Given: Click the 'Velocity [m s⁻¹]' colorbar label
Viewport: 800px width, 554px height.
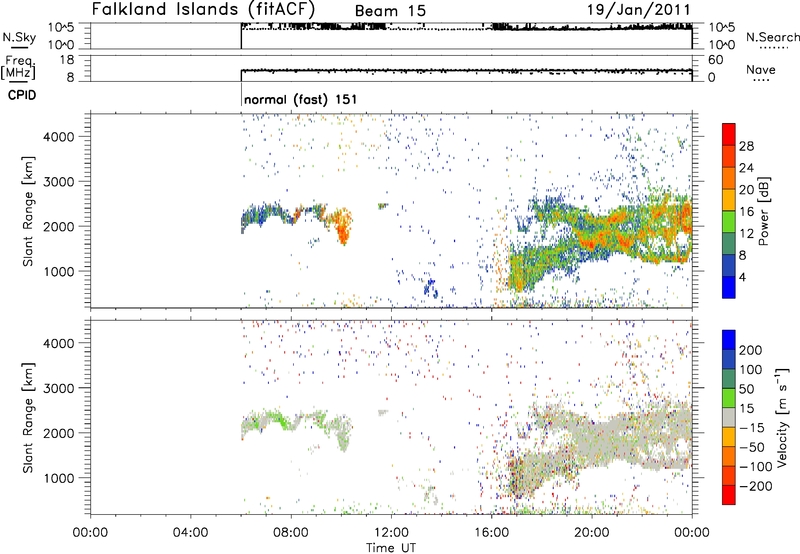Looking at the screenshot, I should pos(782,417).
